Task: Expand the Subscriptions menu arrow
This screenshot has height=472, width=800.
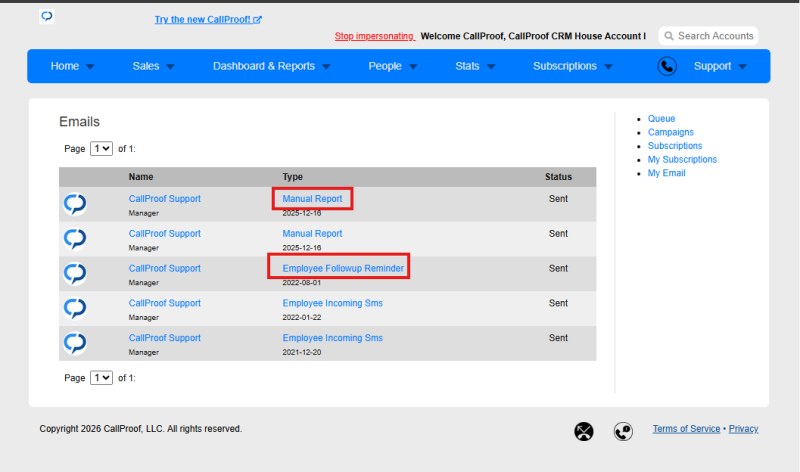Action: tap(608, 67)
